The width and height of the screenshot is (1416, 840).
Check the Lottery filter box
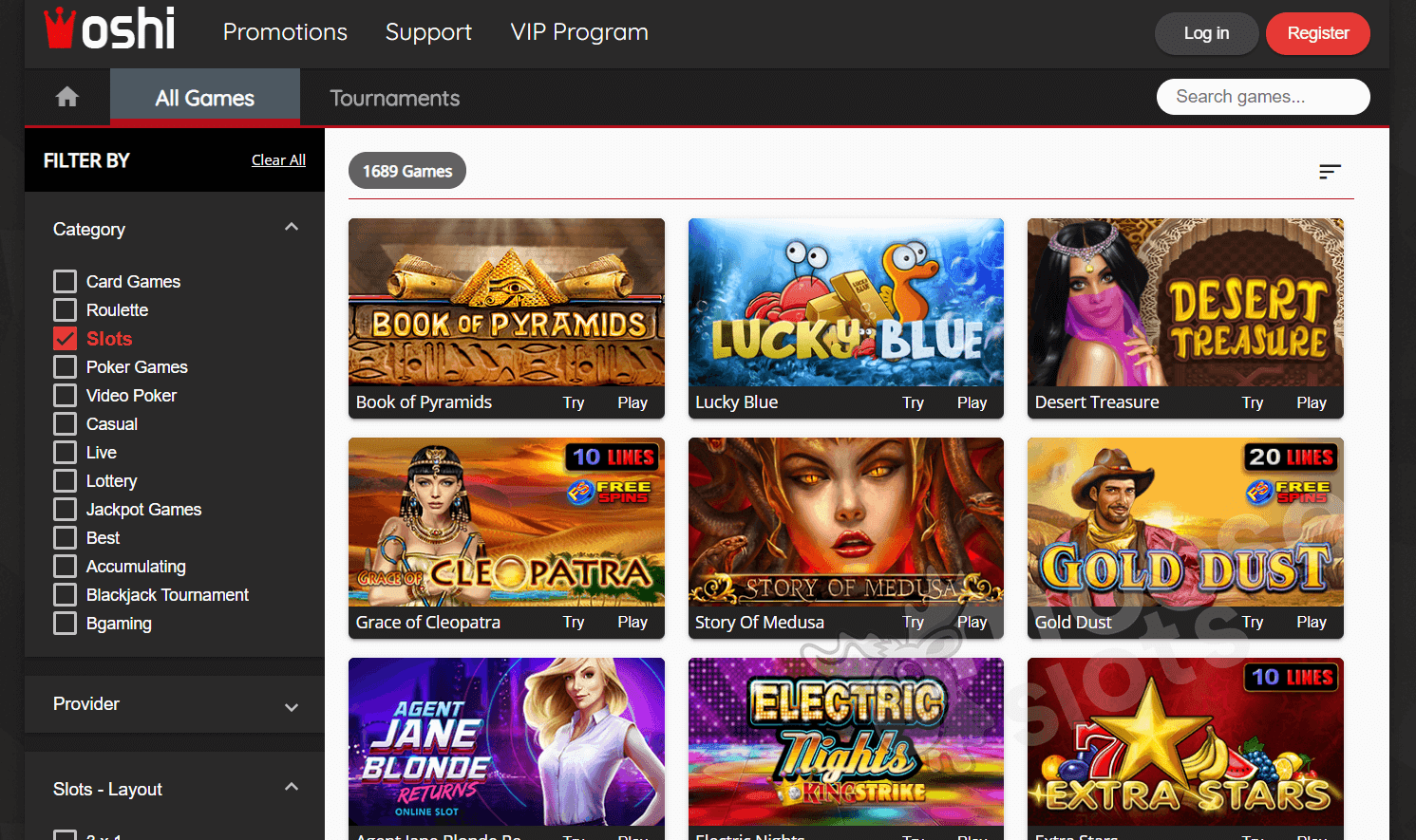click(65, 481)
